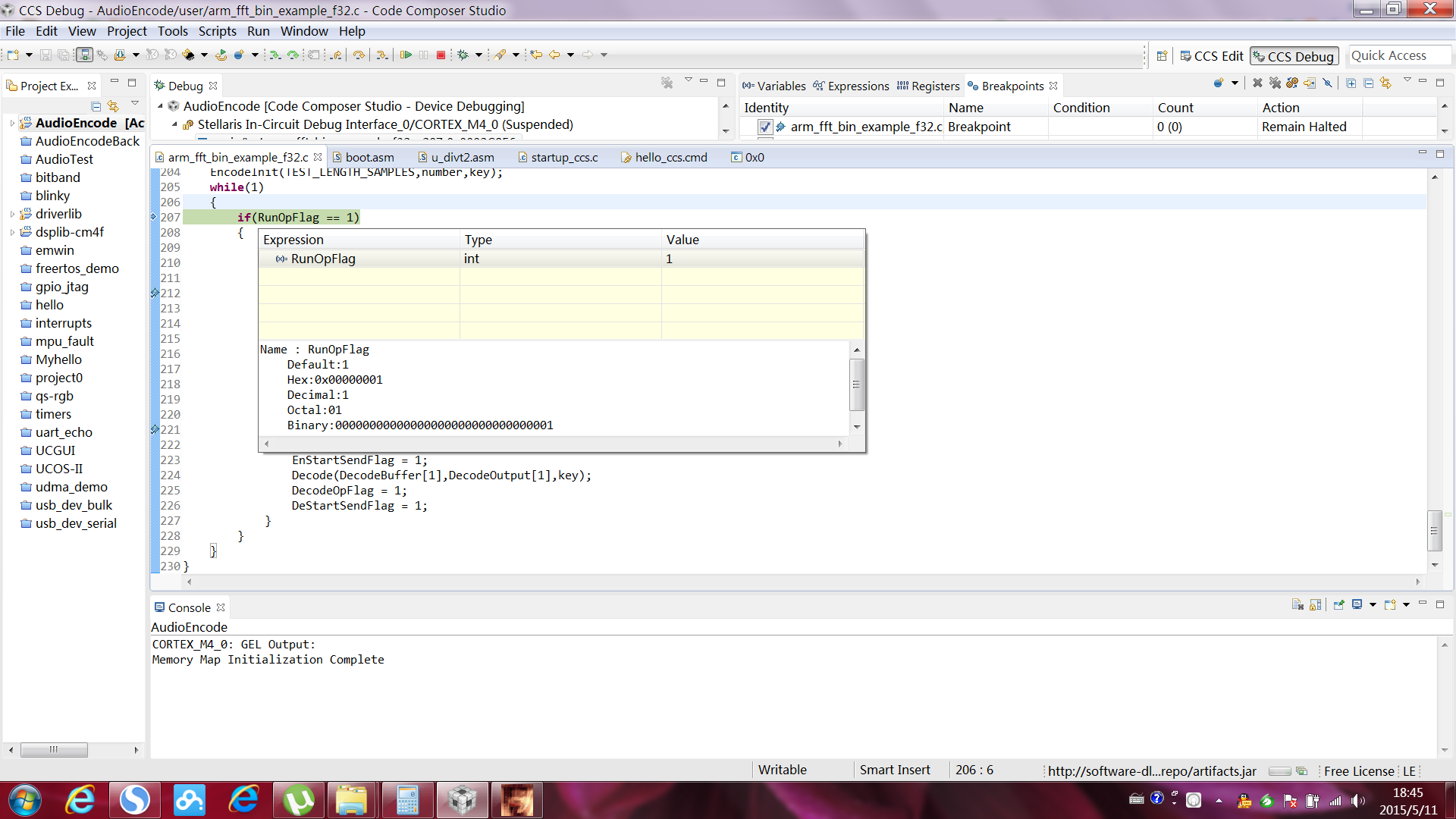1456x819 pixels.
Task: Toggle the breakpoint marker at line 221
Action: pyautogui.click(x=155, y=429)
